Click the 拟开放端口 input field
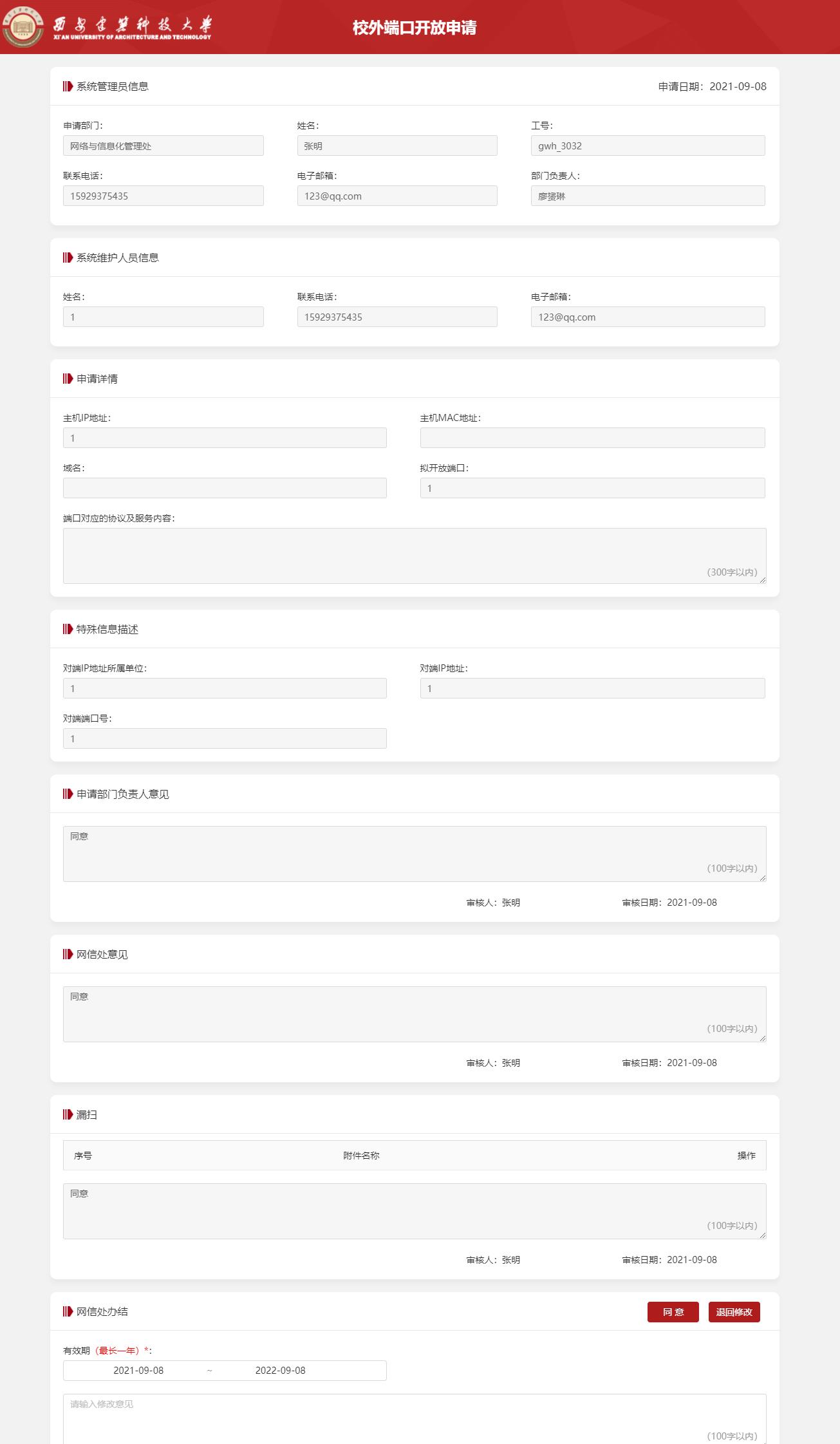The width and height of the screenshot is (840, 1444). (592, 488)
